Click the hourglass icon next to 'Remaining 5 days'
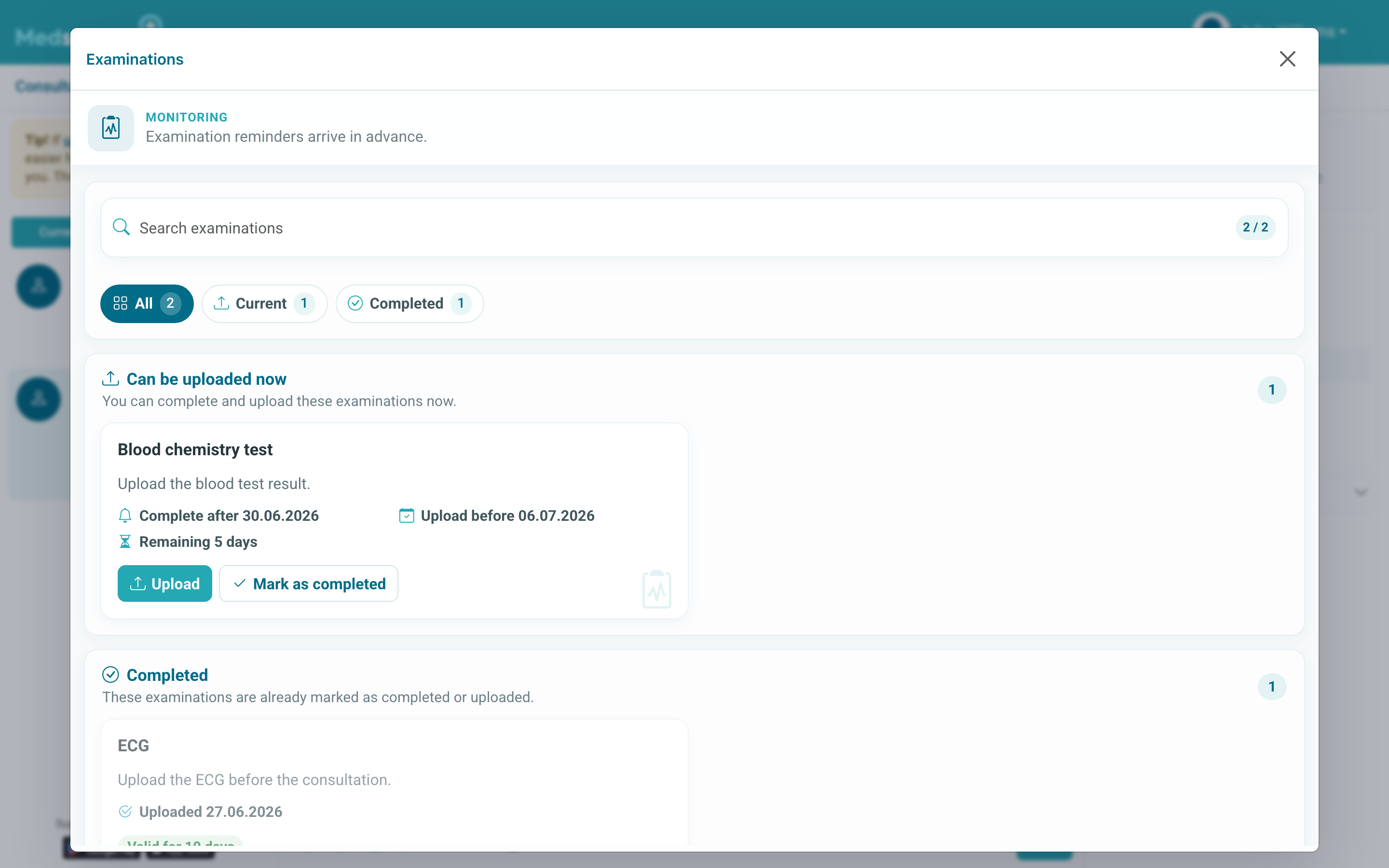 click(x=124, y=542)
